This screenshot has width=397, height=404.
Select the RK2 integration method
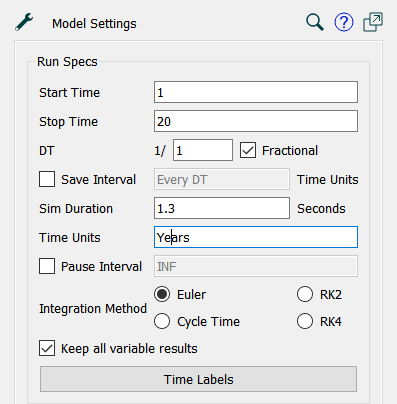[305, 294]
